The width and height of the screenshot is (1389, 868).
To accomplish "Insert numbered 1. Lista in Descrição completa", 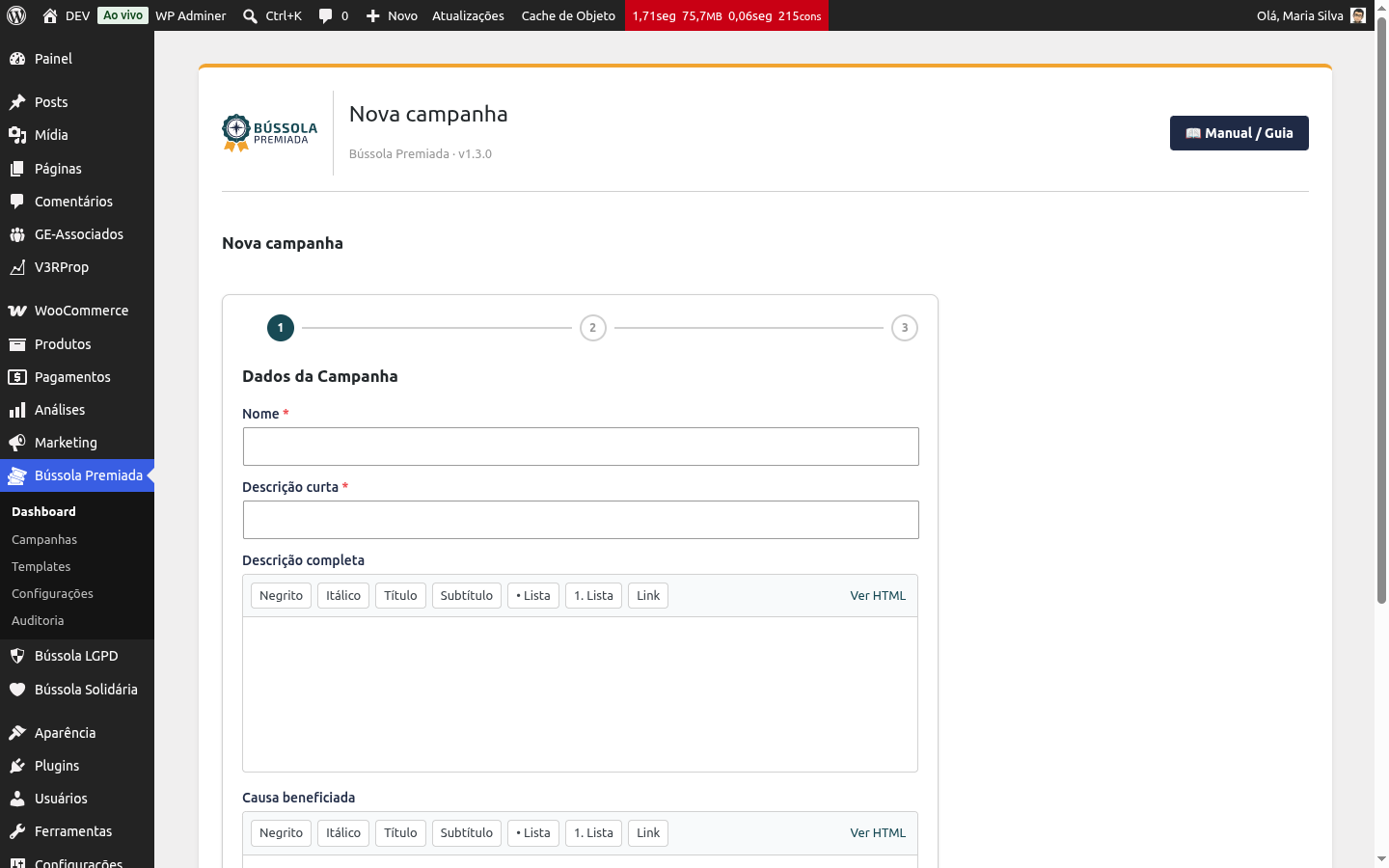I will click(593, 596).
